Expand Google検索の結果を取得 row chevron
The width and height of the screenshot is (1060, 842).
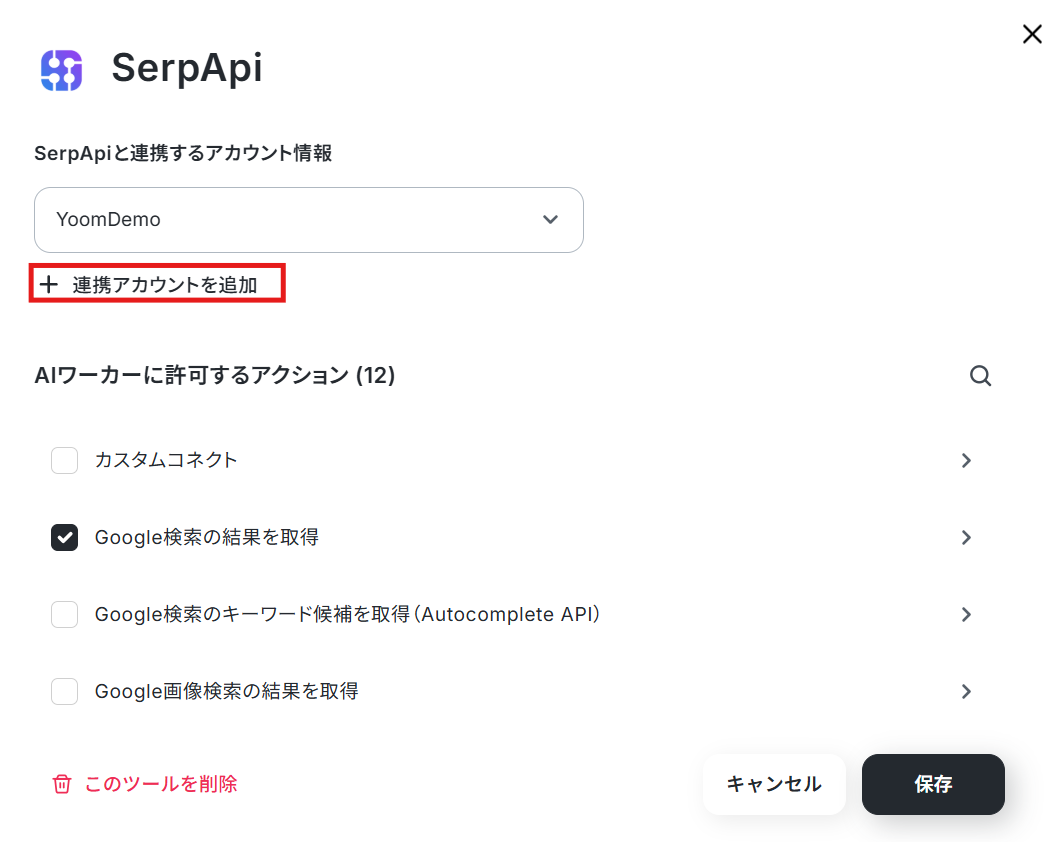(x=966, y=537)
